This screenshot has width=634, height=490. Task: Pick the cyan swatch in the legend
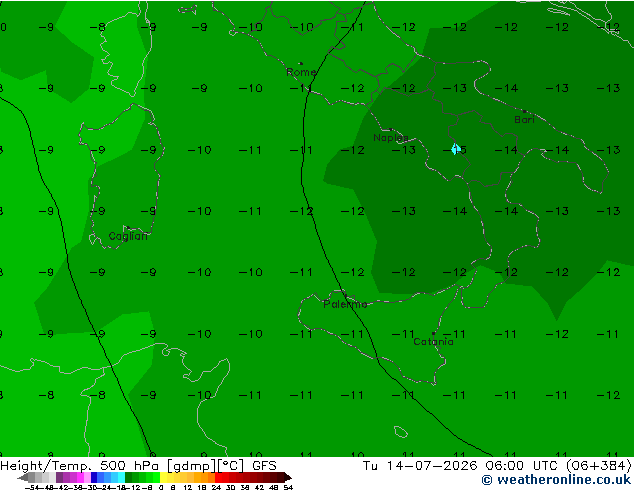[121, 477]
